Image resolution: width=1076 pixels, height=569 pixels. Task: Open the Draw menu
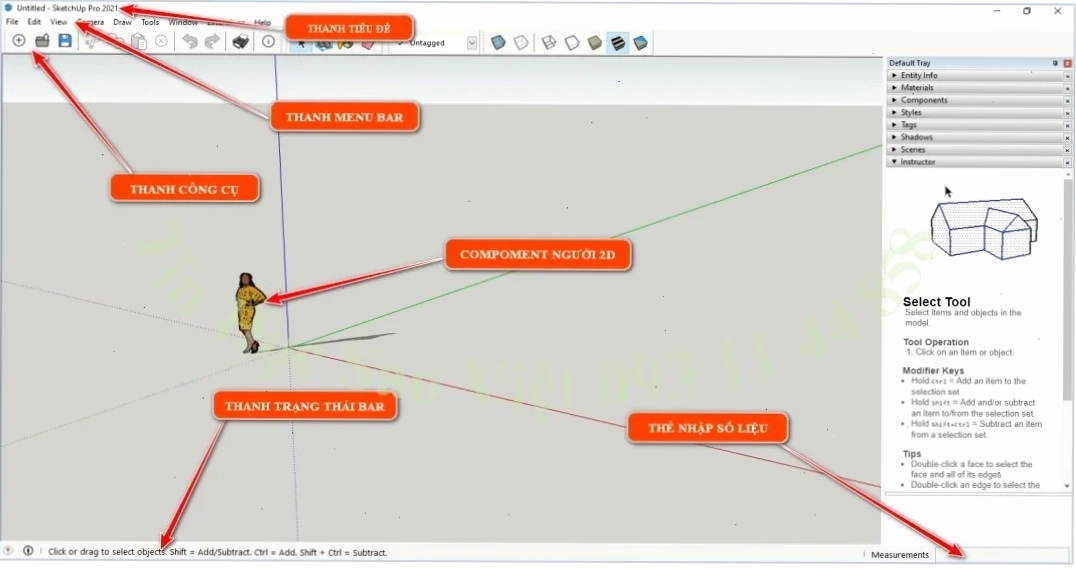[122, 23]
